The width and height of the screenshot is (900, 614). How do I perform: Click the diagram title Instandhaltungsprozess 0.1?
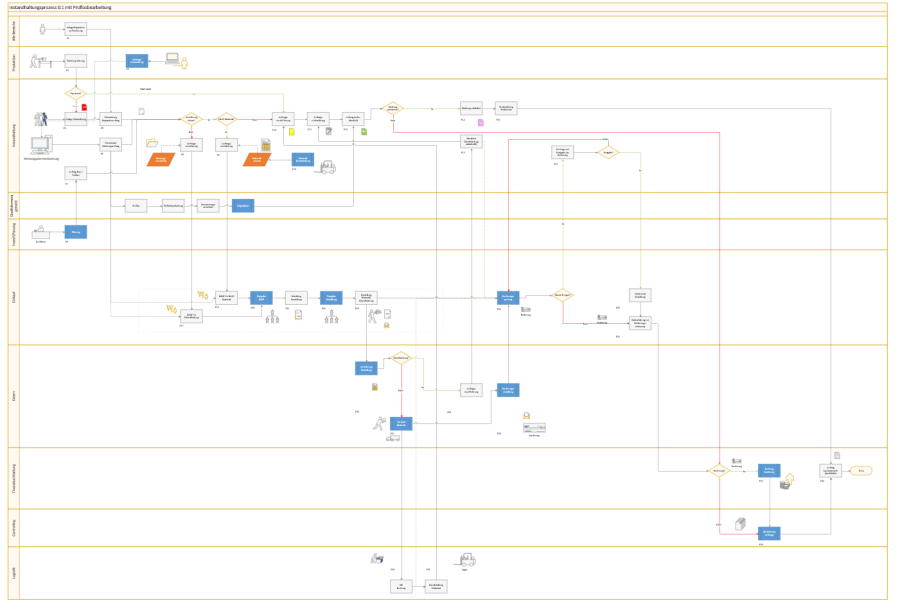point(61,7)
